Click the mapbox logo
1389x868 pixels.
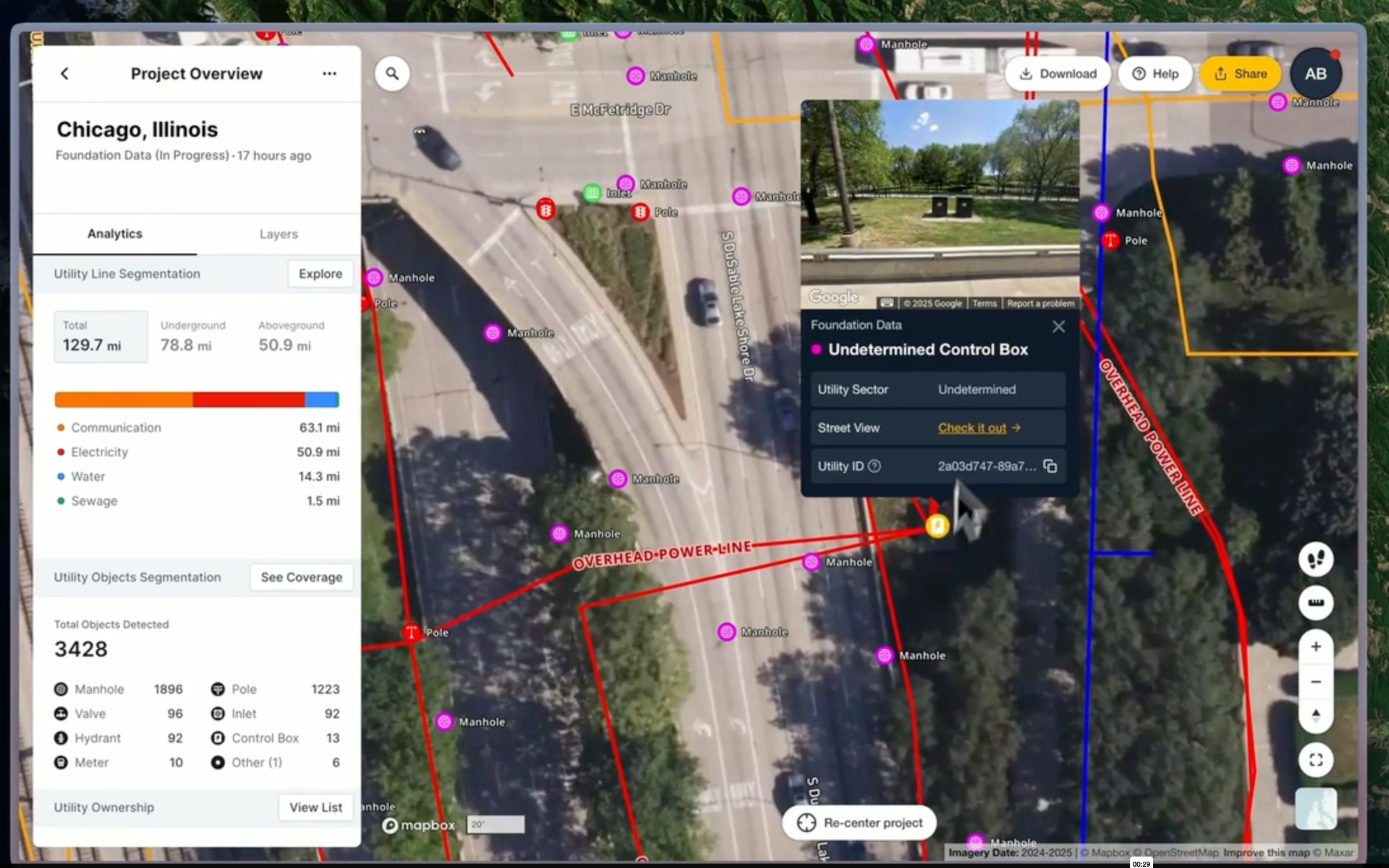(x=419, y=825)
